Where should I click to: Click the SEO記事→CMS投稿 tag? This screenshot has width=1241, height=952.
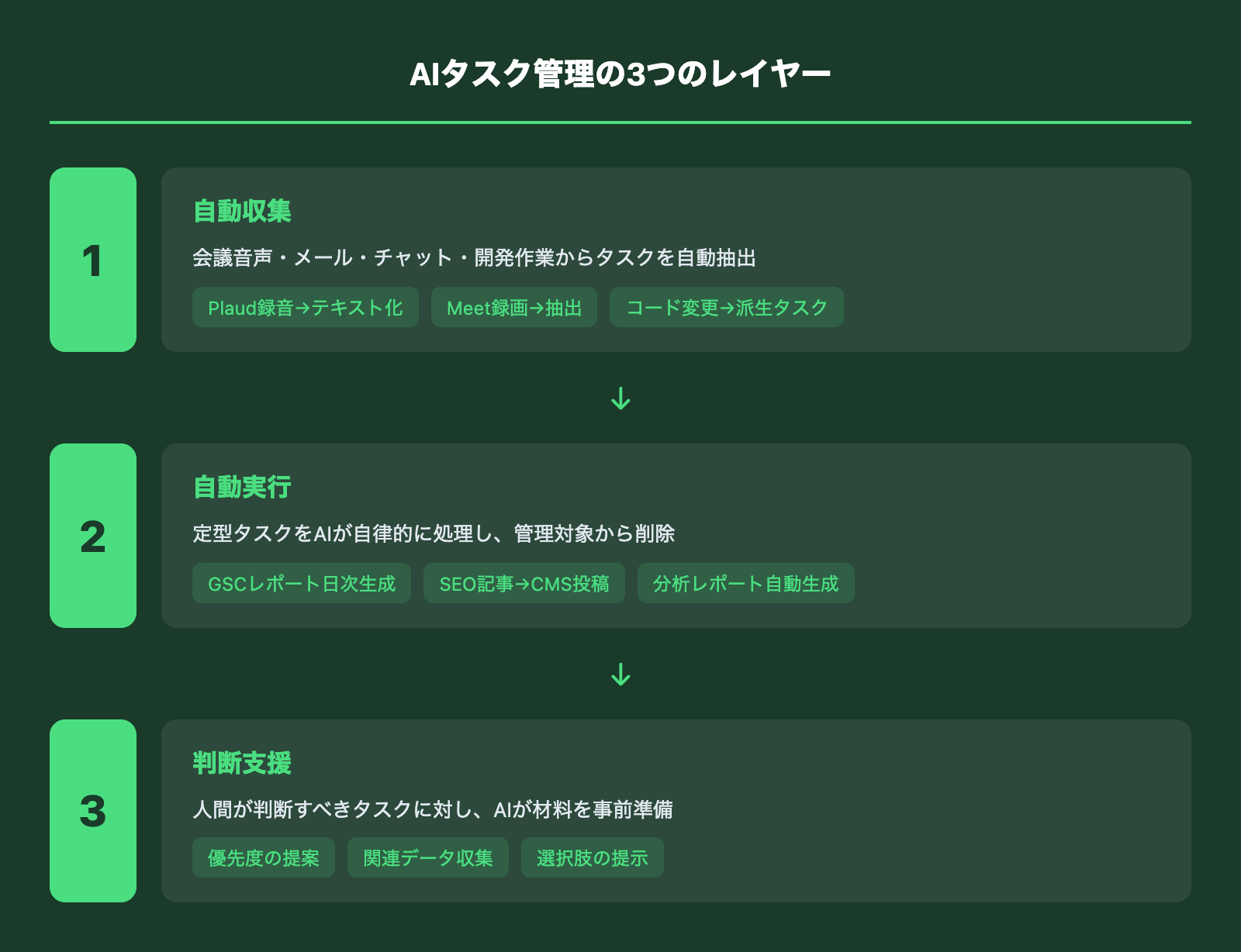(x=524, y=584)
